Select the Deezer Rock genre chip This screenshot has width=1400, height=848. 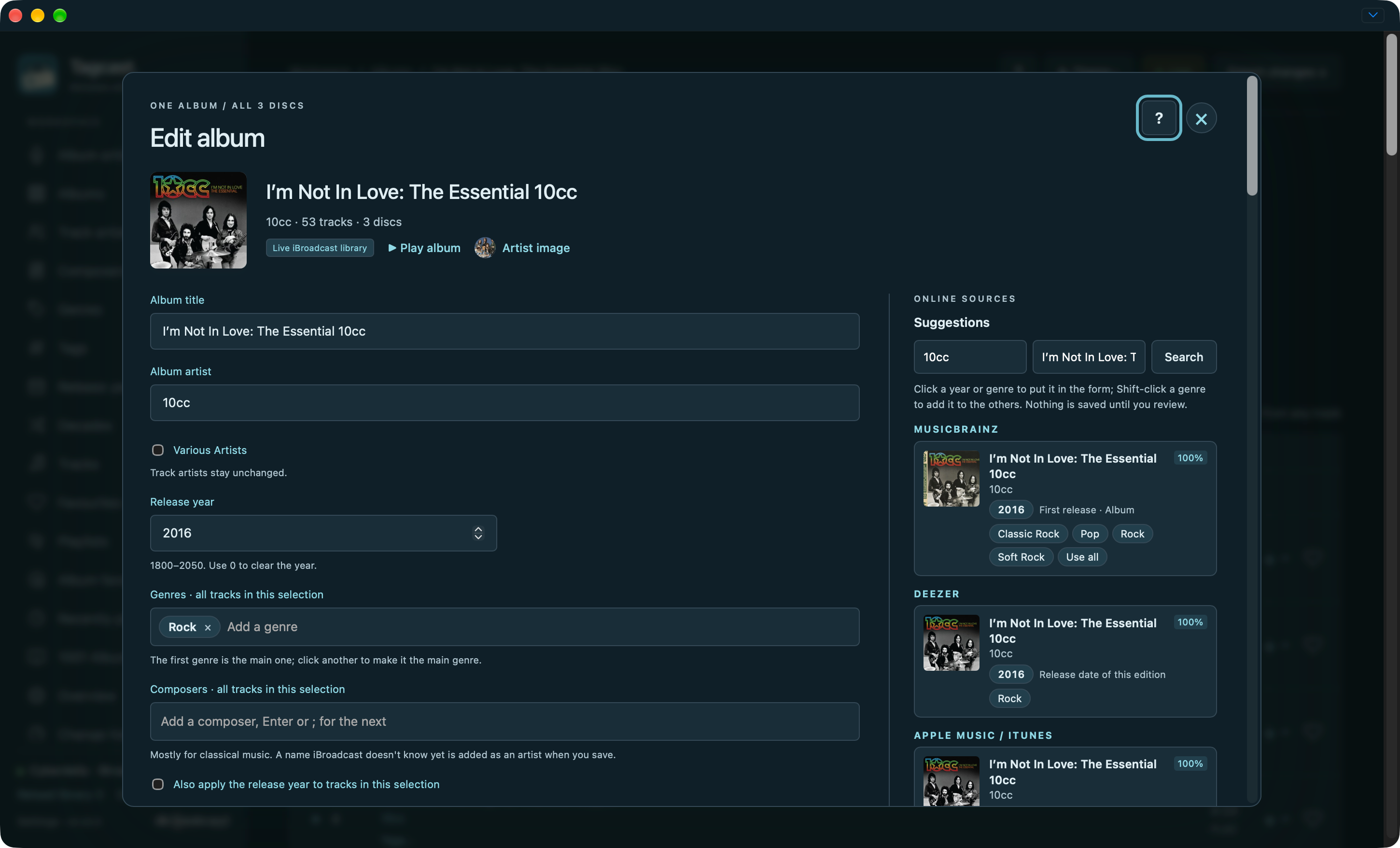(x=1009, y=698)
